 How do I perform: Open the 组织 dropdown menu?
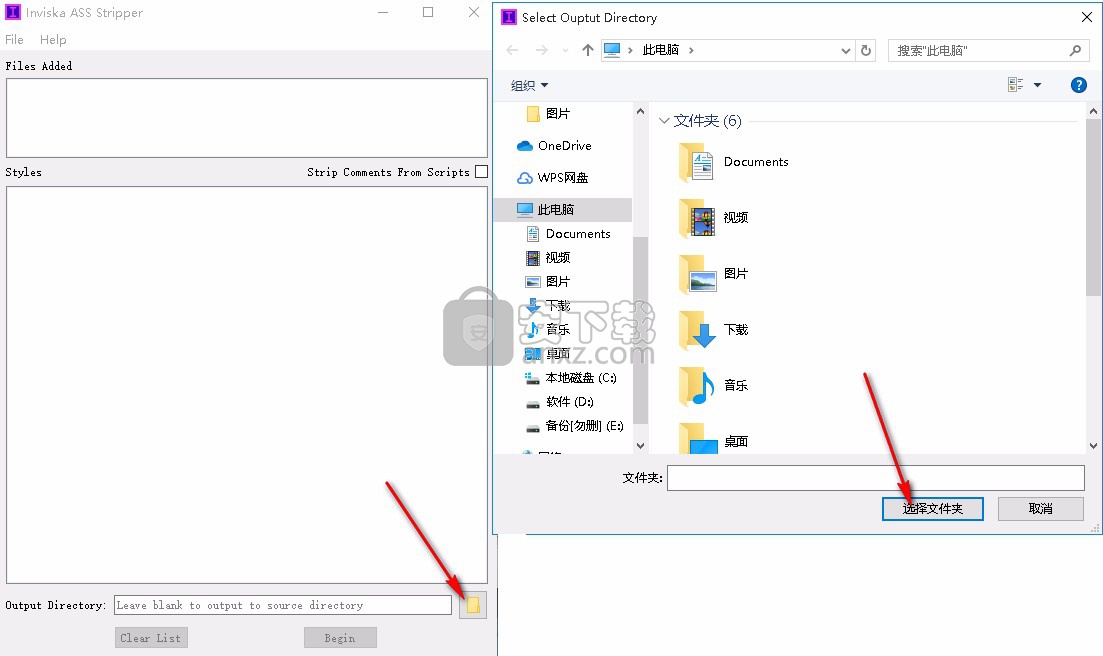(x=529, y=85)
